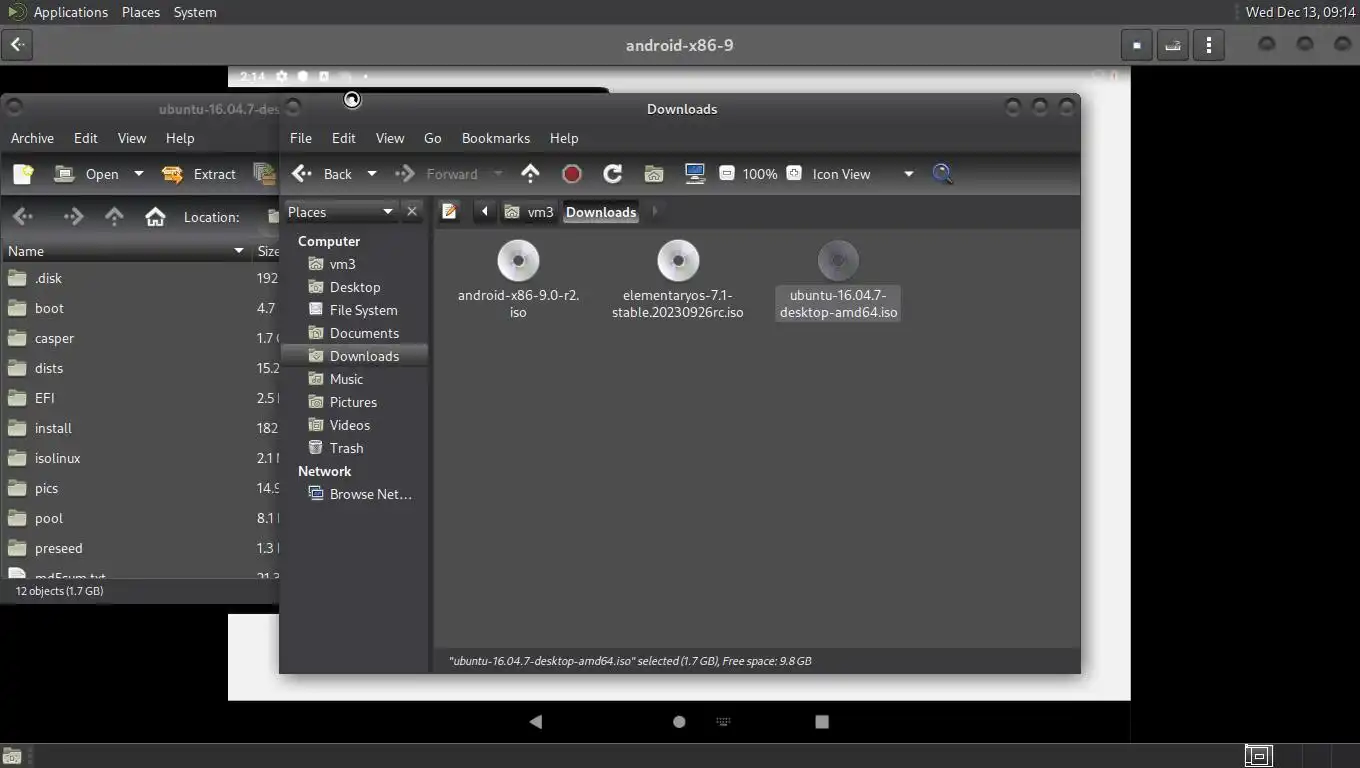The height and width of the screenshot is (768, 1360).
Task: Reload the Downloads folder
Action: 613,174
